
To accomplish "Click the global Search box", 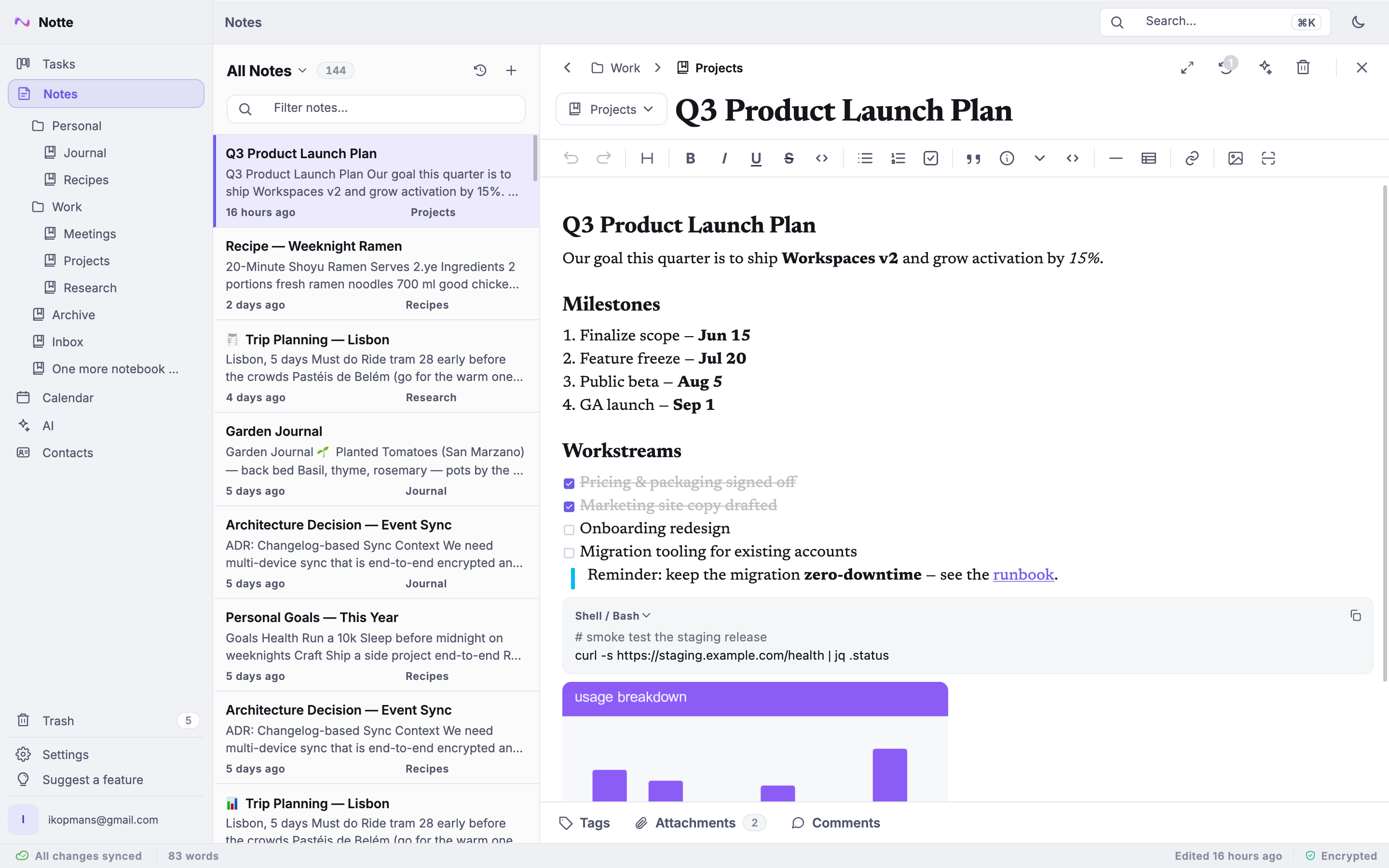I will pos(1215,22).
